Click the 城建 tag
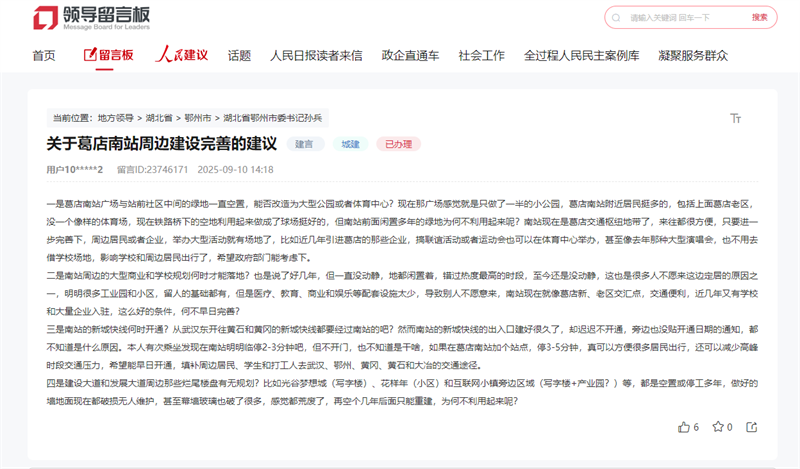The width and height of the screenshot is (800, 469). (x=350, y=144)
